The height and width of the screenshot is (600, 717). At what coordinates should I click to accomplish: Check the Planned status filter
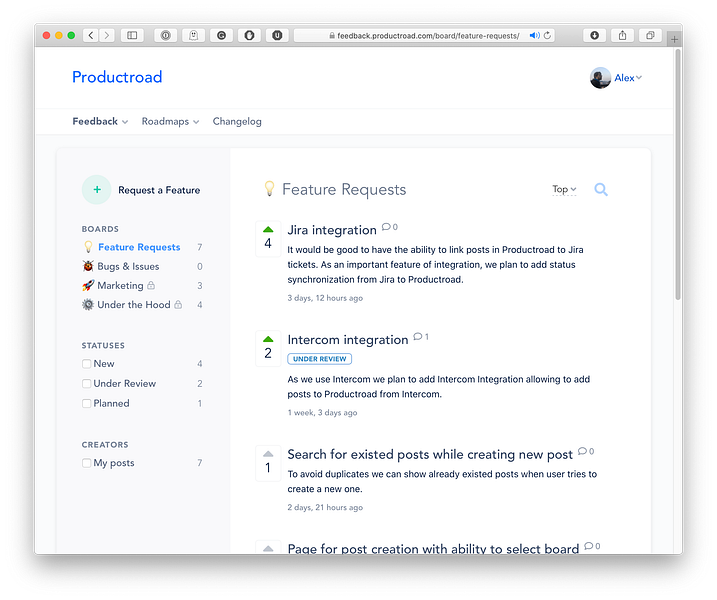(x=86, y=403)
